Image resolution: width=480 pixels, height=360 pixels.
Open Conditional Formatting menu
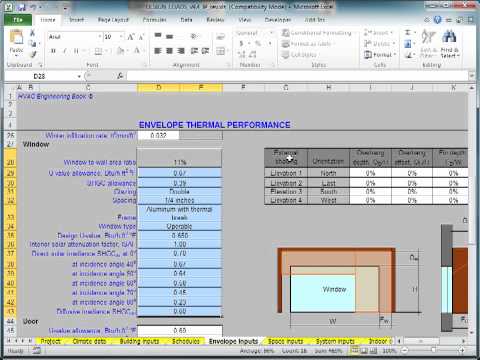coord(316,33)
